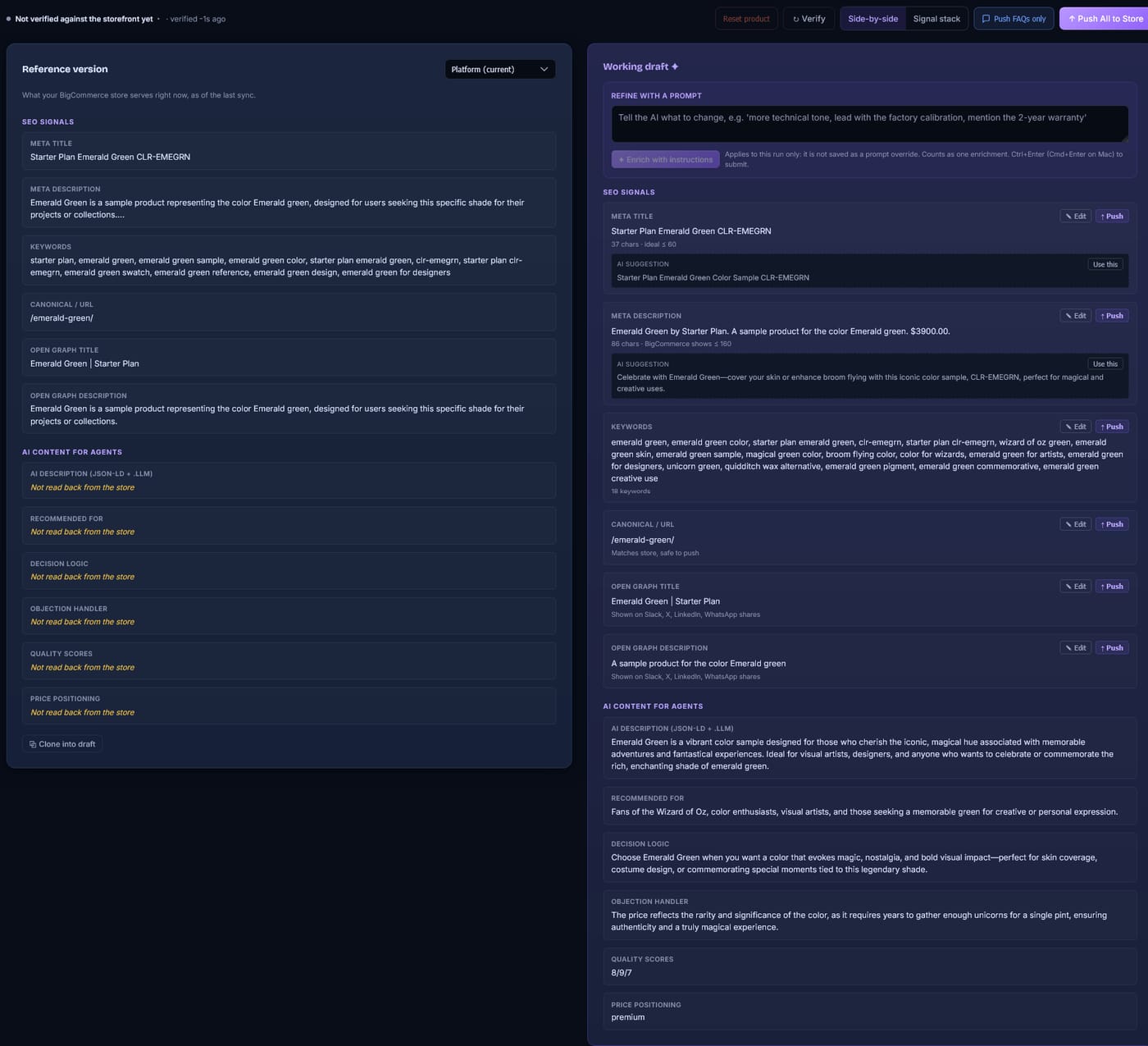Click the 'Not verified against the storefront yet' status
Viewport: 1148px width, 1046px height.
(84, 19)
